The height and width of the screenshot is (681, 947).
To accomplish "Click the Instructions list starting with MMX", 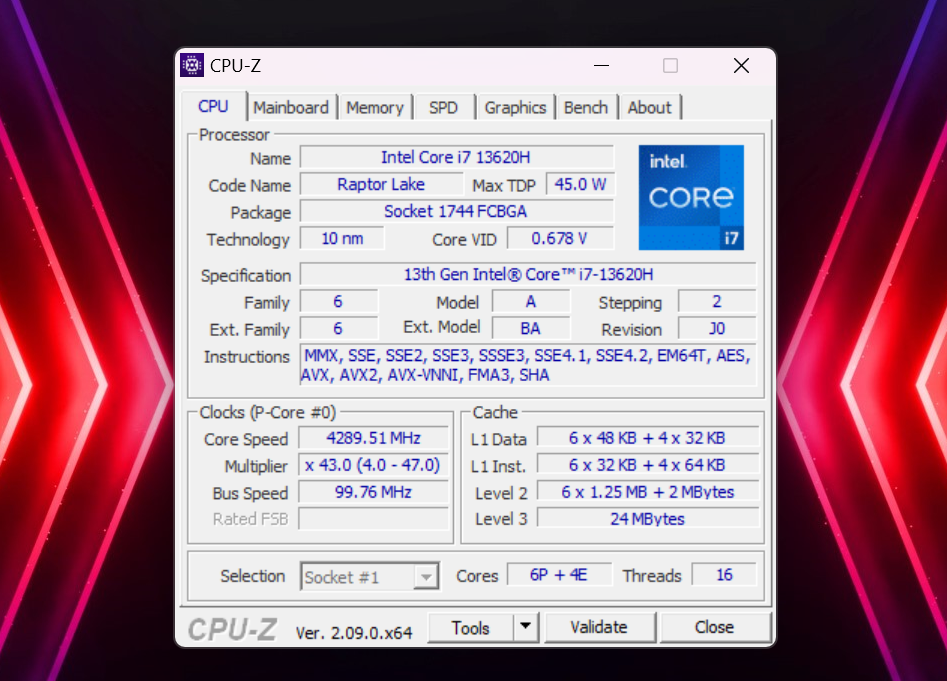I will (x=528, y=365).
